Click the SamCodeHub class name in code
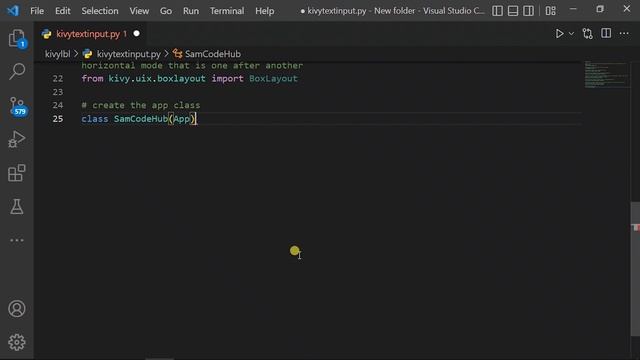 141,119
